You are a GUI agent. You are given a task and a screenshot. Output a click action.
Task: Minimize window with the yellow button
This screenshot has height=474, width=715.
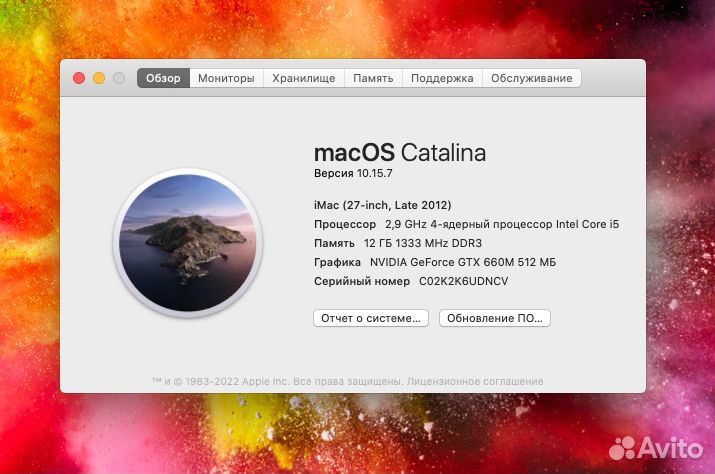99,78
